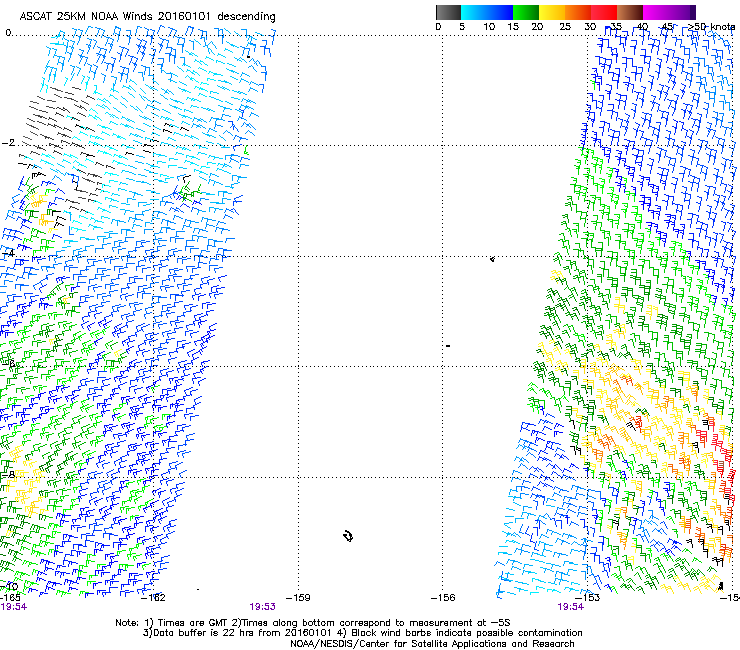Click the green 15–20 knot legend segment
The height and width of the screenshot is (650, 740).
click(526, 12)
